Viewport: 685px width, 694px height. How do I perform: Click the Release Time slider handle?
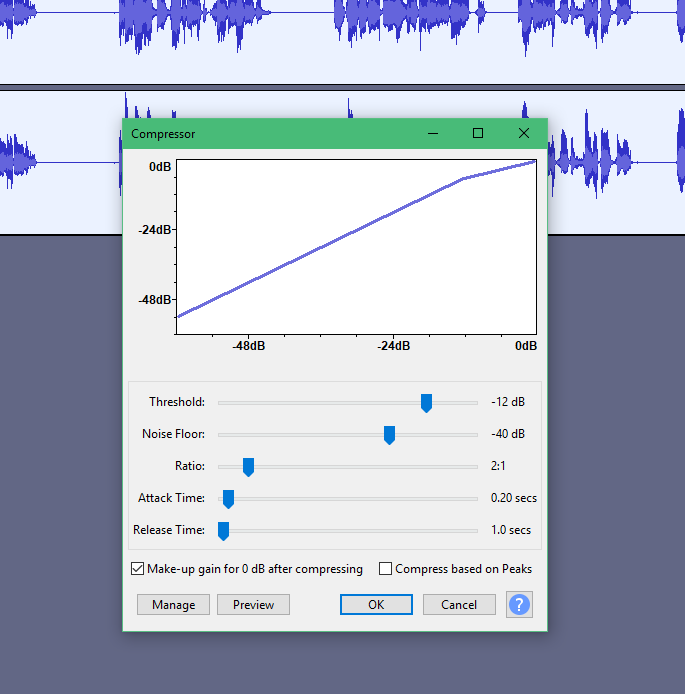(x=223, y=531)
